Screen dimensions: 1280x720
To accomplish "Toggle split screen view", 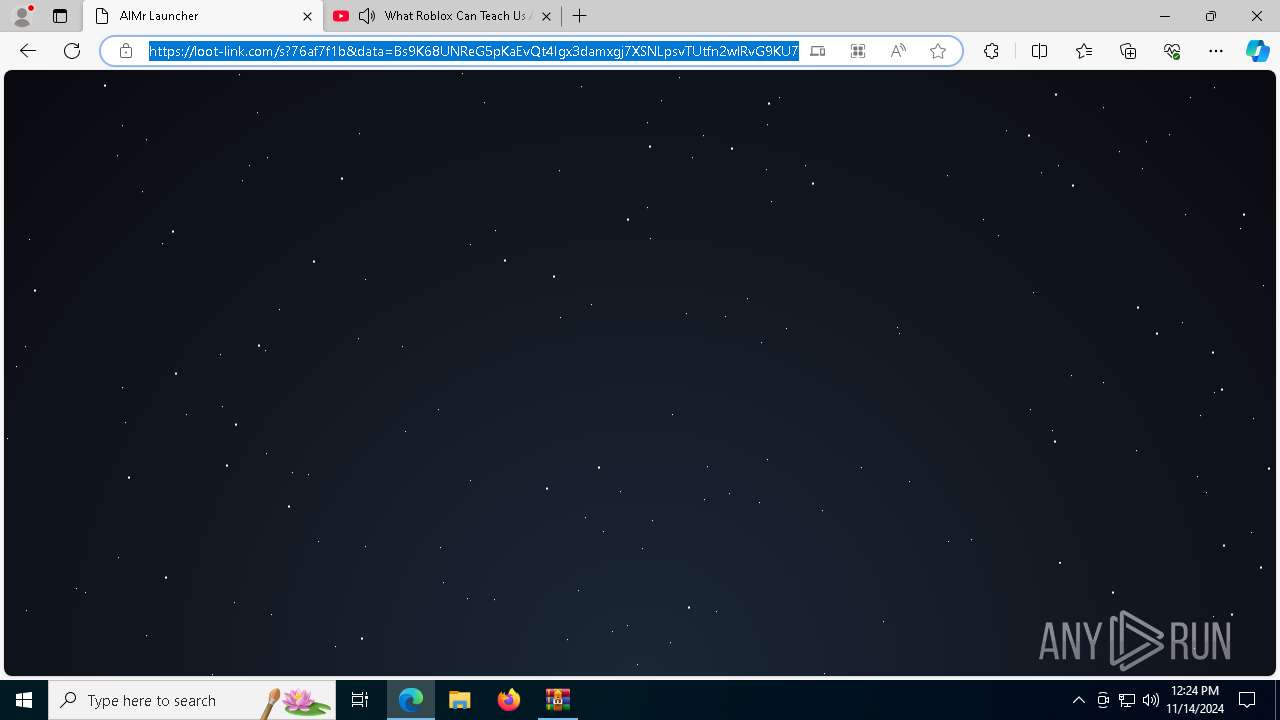I will coord(1039,51).
